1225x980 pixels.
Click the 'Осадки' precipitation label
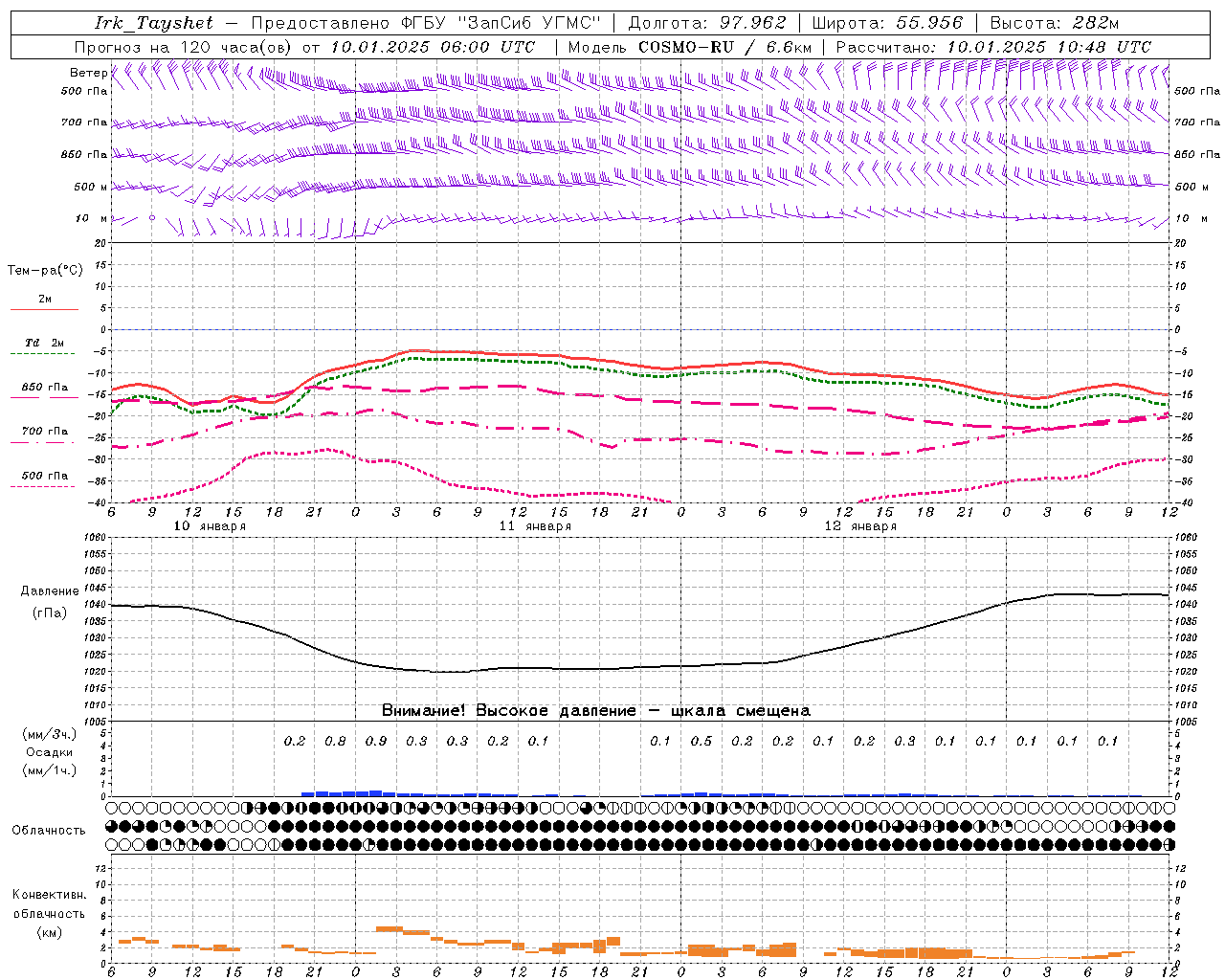coord(50,752)
